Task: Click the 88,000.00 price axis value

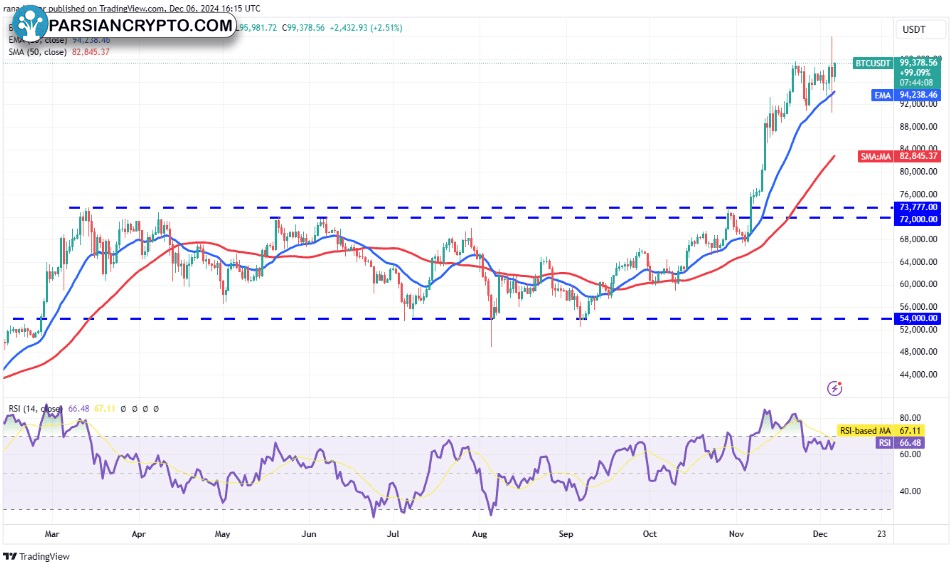Action: tap(918, 127)
